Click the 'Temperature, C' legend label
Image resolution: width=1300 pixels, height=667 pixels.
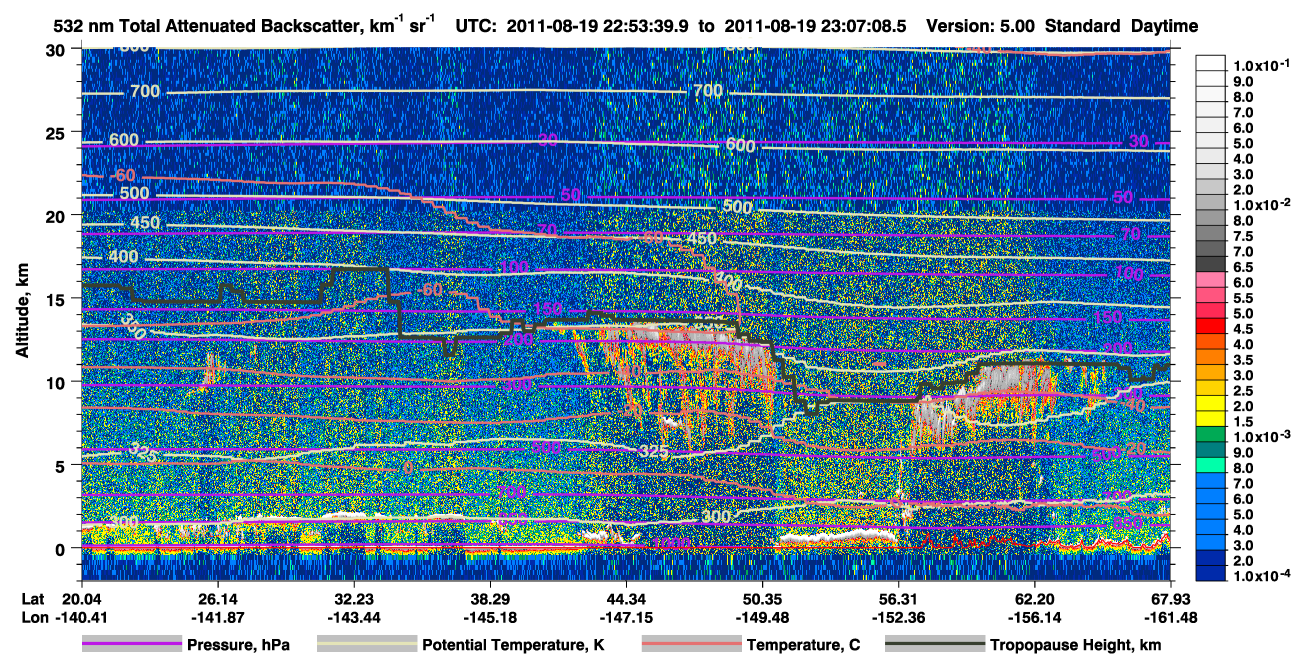tap(804, 645)
